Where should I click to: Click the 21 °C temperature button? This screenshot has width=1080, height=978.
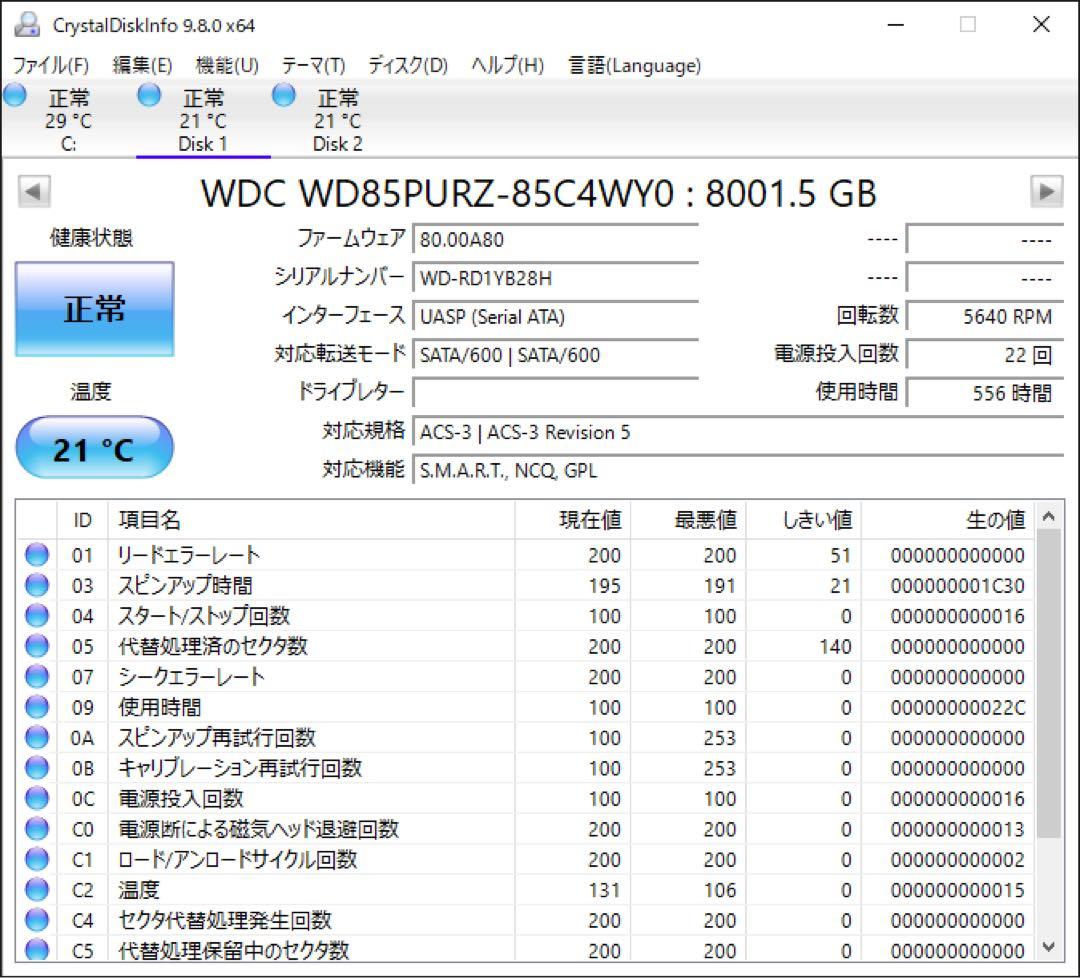(94, 448)
